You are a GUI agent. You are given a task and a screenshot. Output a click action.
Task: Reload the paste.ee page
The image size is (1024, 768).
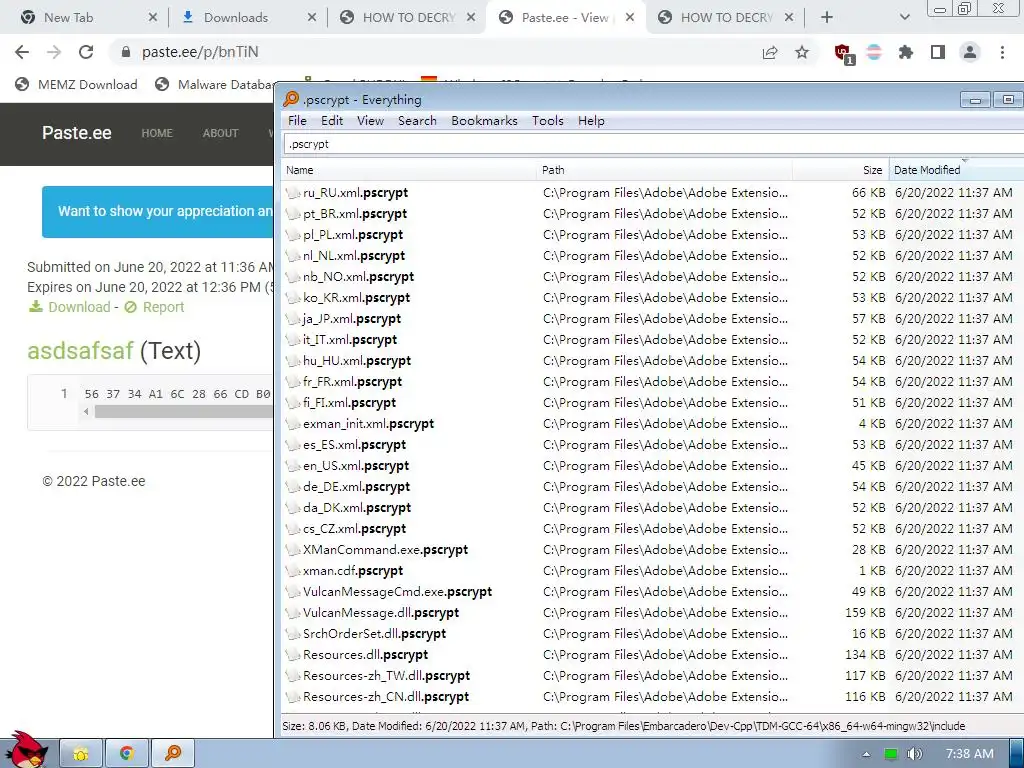point(86,52)
